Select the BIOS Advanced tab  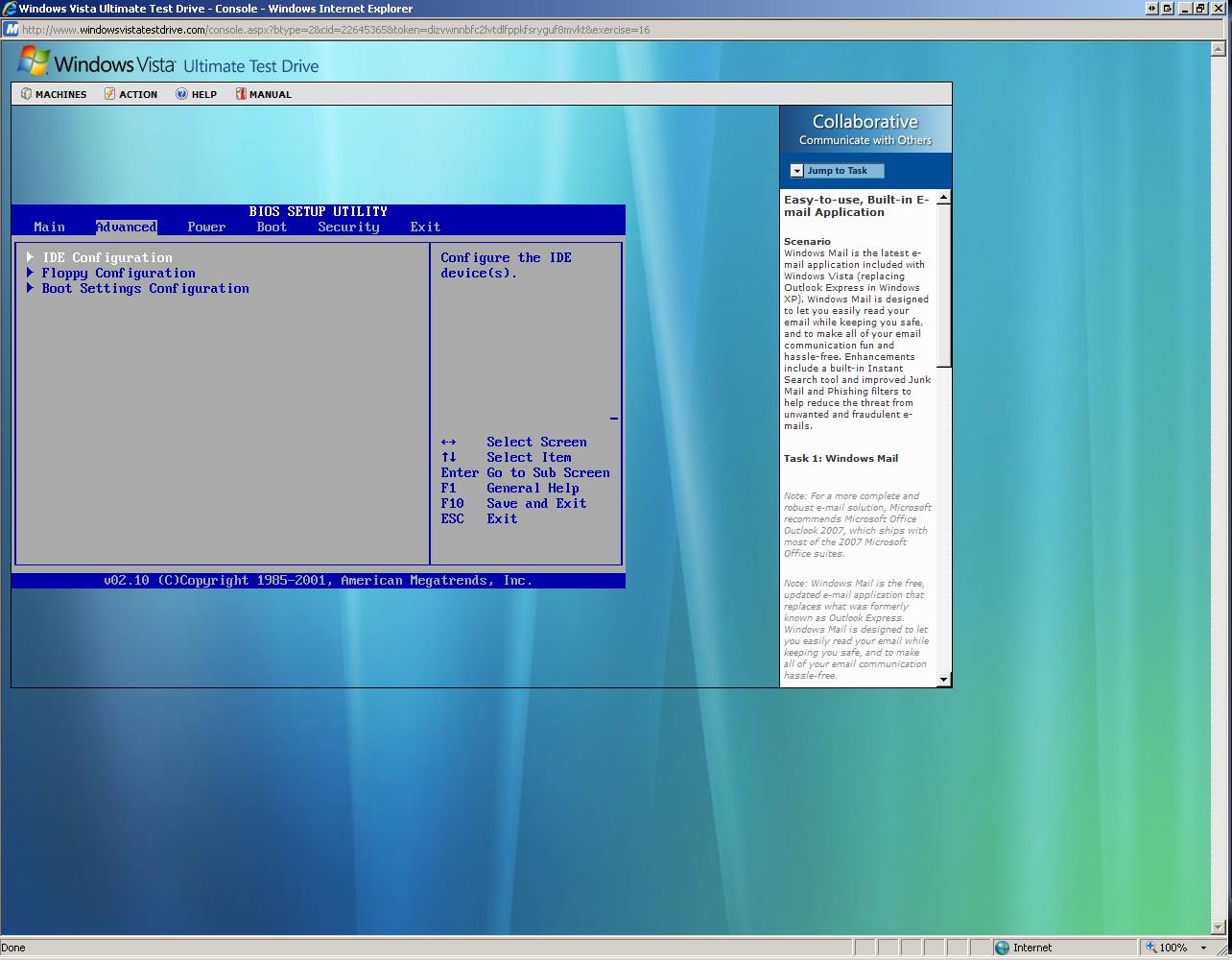click(126, 227)
